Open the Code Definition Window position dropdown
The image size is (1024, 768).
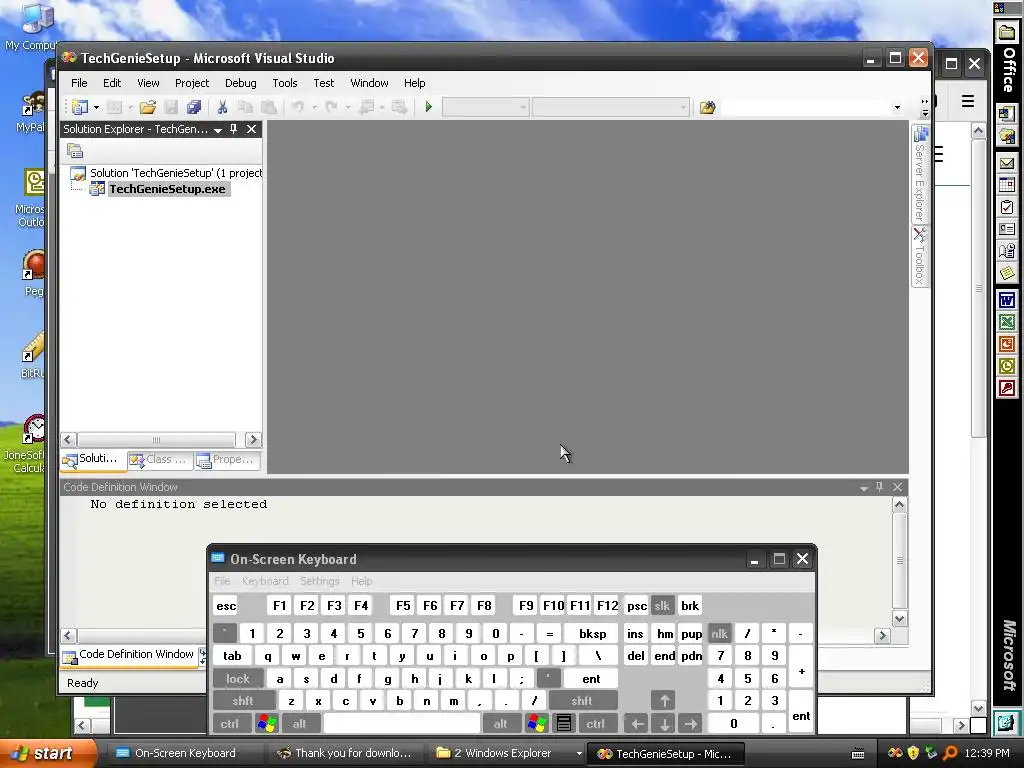tap(863, 488)
